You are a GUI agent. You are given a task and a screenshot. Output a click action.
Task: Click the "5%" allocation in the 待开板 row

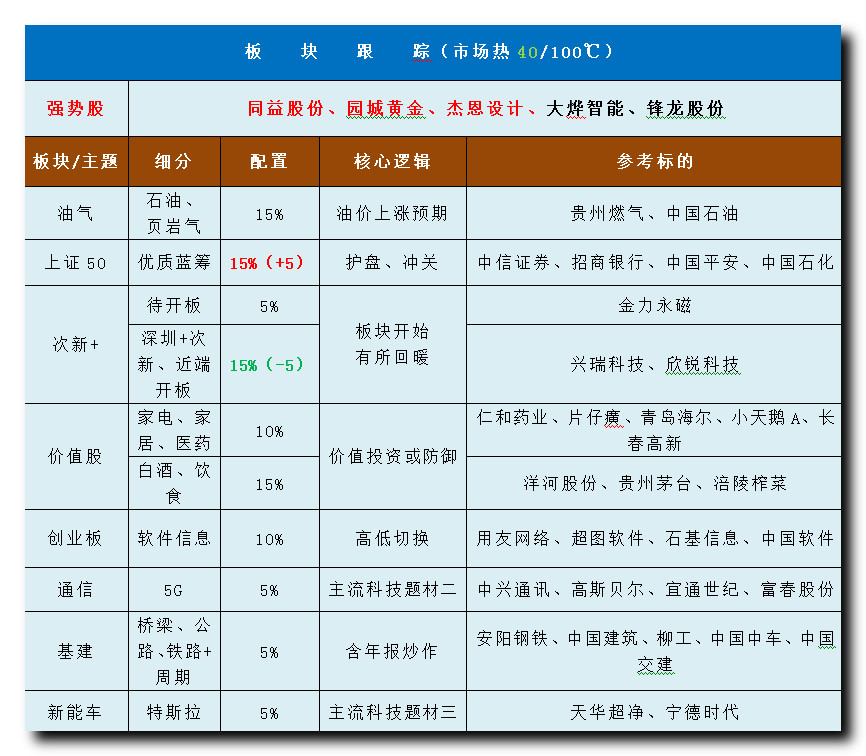(x=270, y=306)
